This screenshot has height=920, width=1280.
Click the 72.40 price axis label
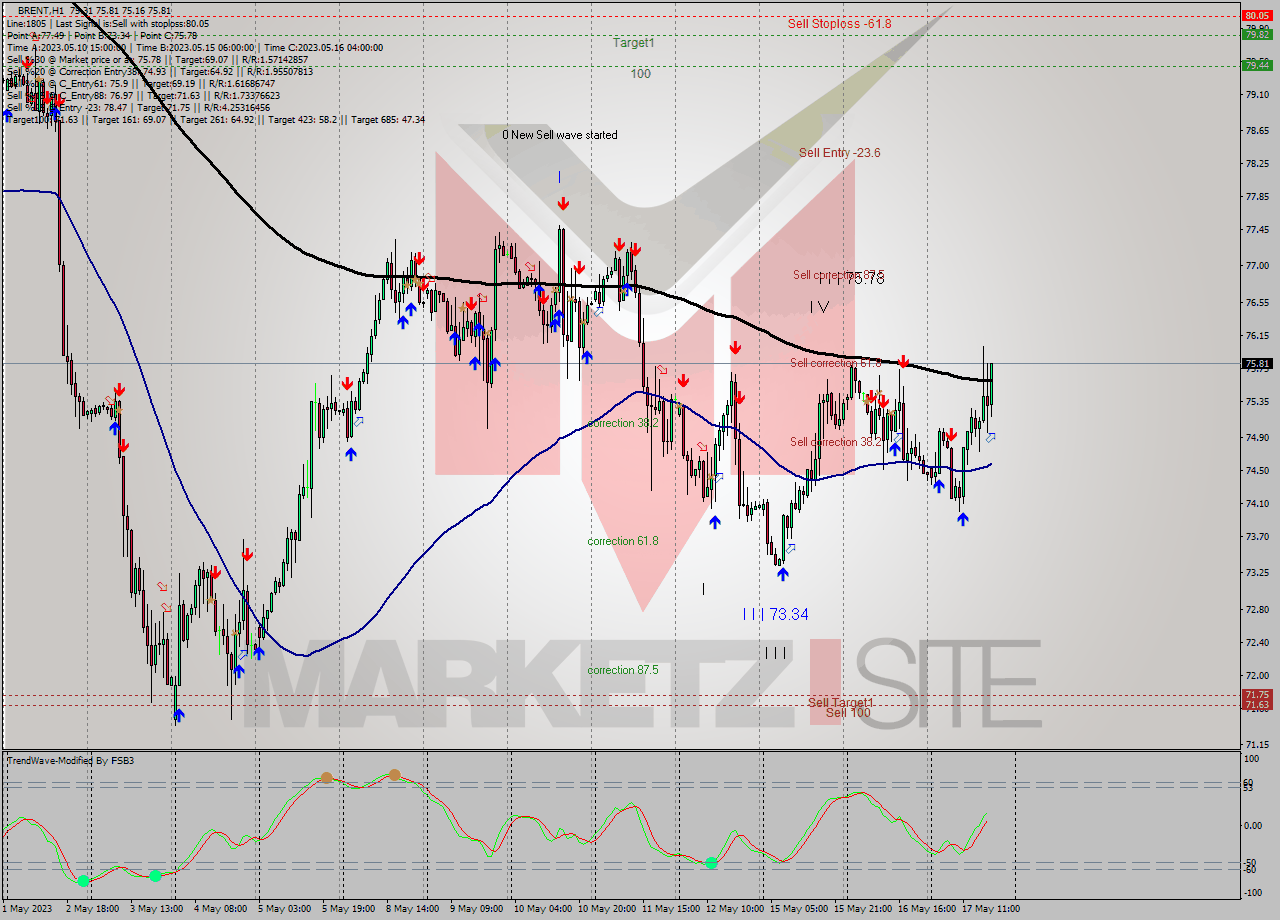click(1256, 643)
